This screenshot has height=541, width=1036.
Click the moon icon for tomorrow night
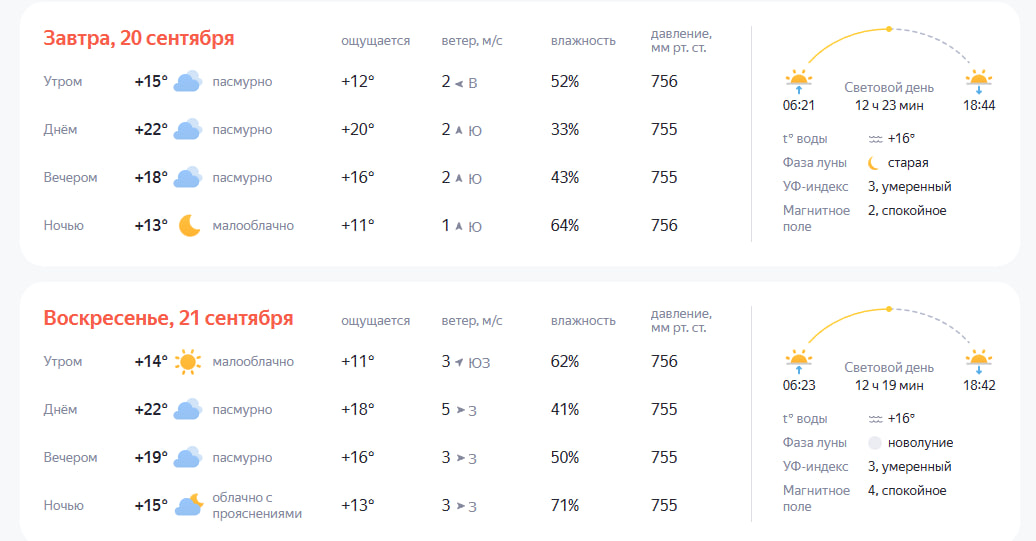coord(189,226)
